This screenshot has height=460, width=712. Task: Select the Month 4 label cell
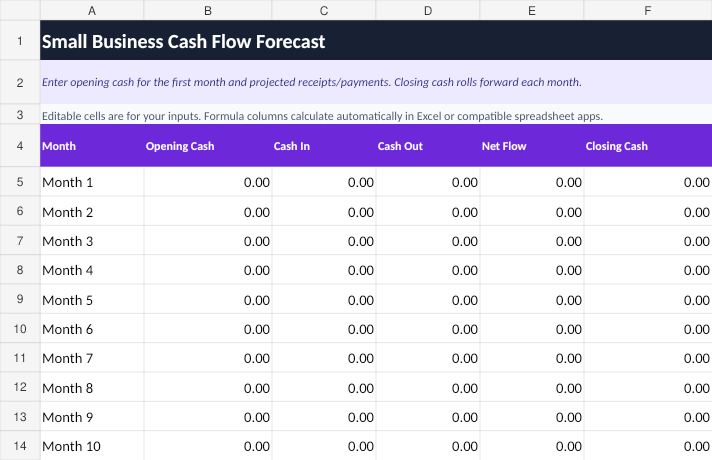[92, 270]
